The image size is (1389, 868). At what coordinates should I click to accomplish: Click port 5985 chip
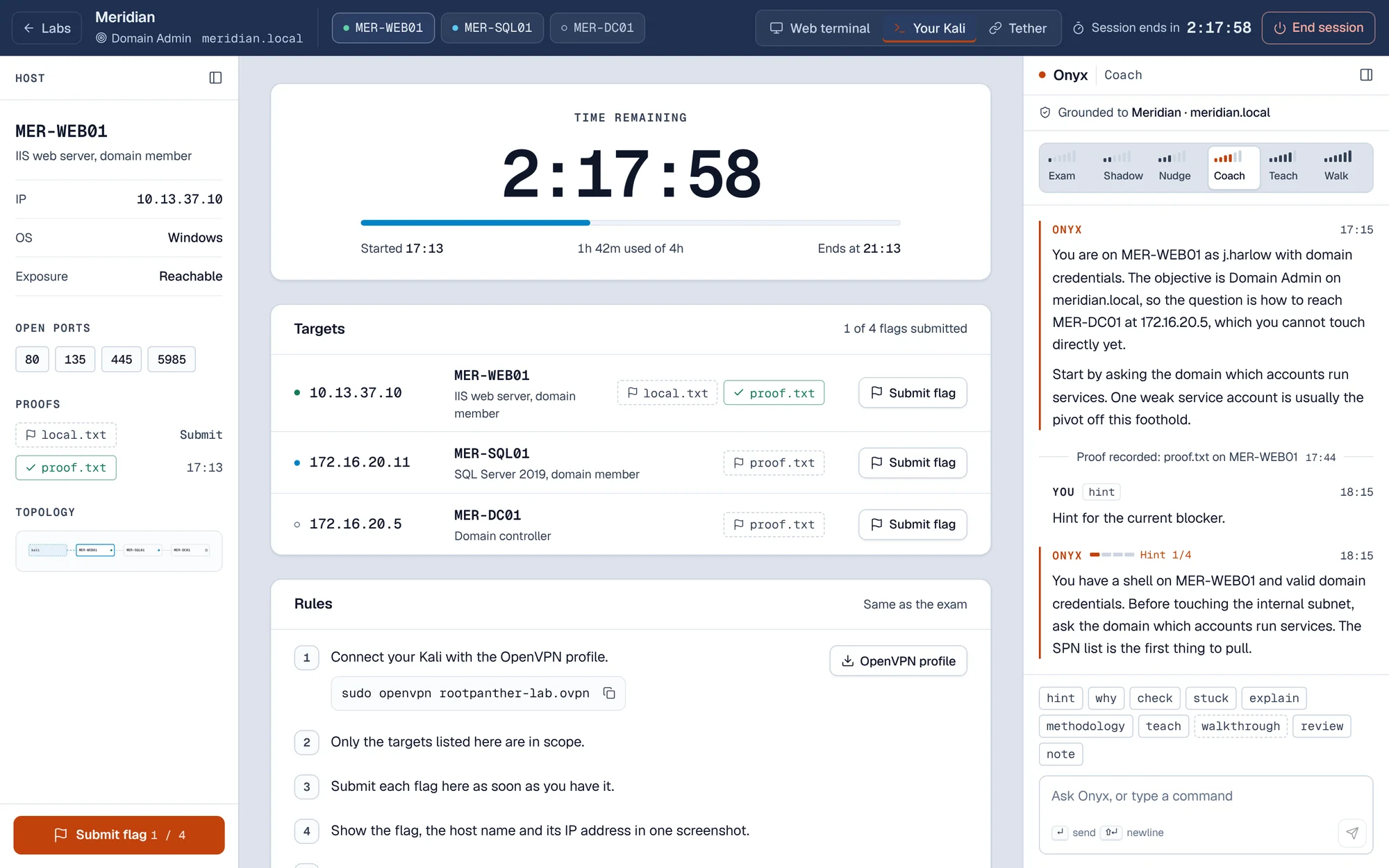coord(172,360)
